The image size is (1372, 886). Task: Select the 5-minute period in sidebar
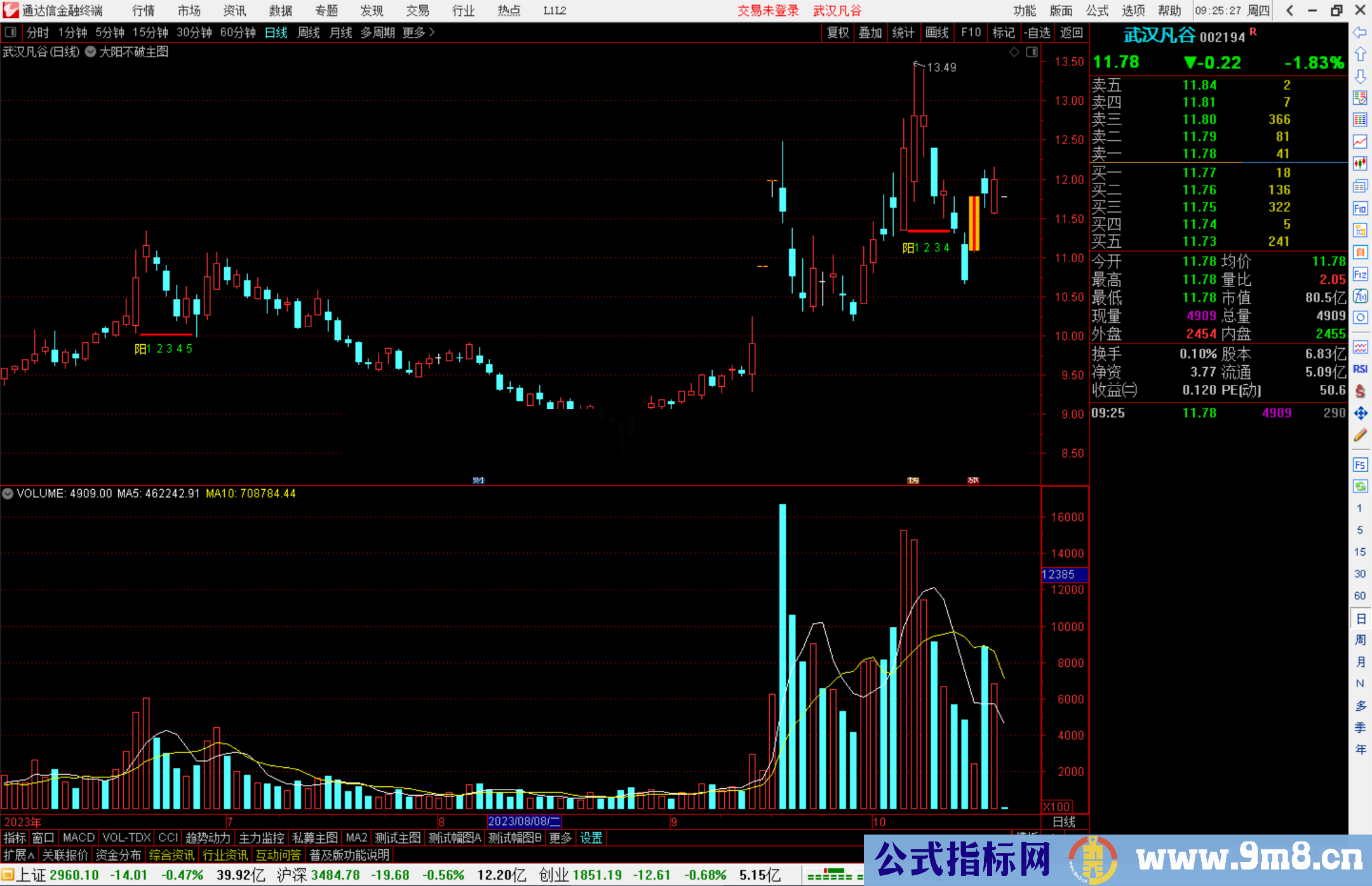(1360, 530)
